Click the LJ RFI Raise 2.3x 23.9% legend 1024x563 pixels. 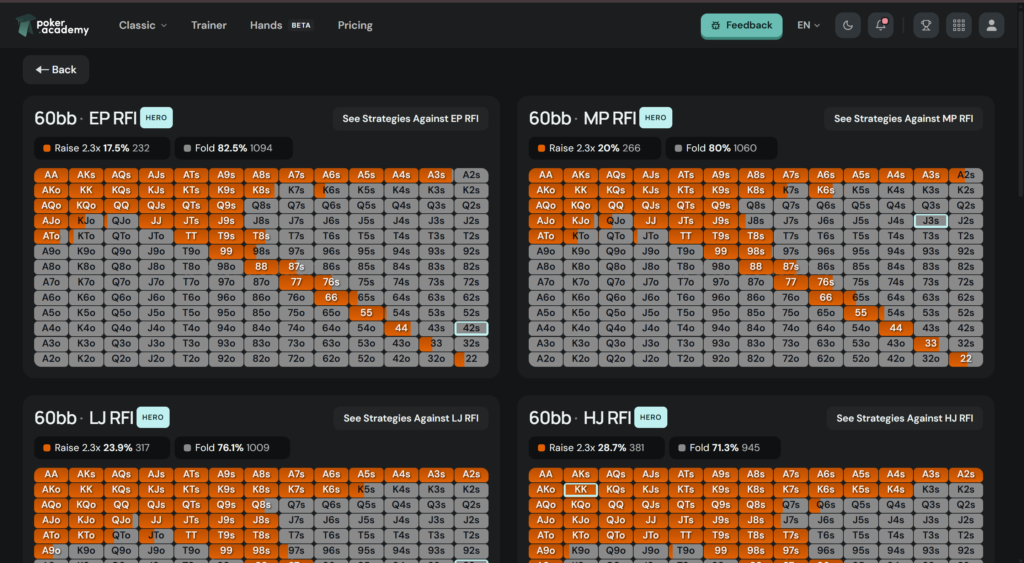click(102, 448)
